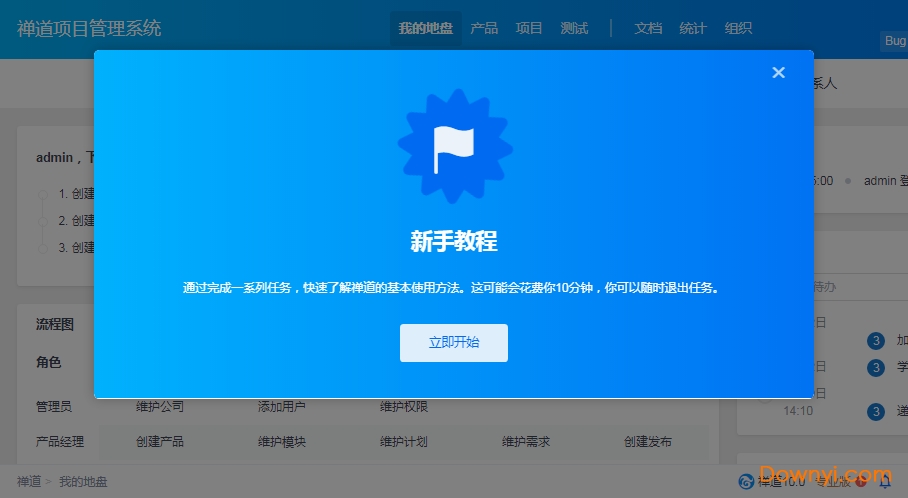Click 创建产品 in the flowchart
This screenshot has width=908, height=498.
pyautogui.click(x=160, y=441)
